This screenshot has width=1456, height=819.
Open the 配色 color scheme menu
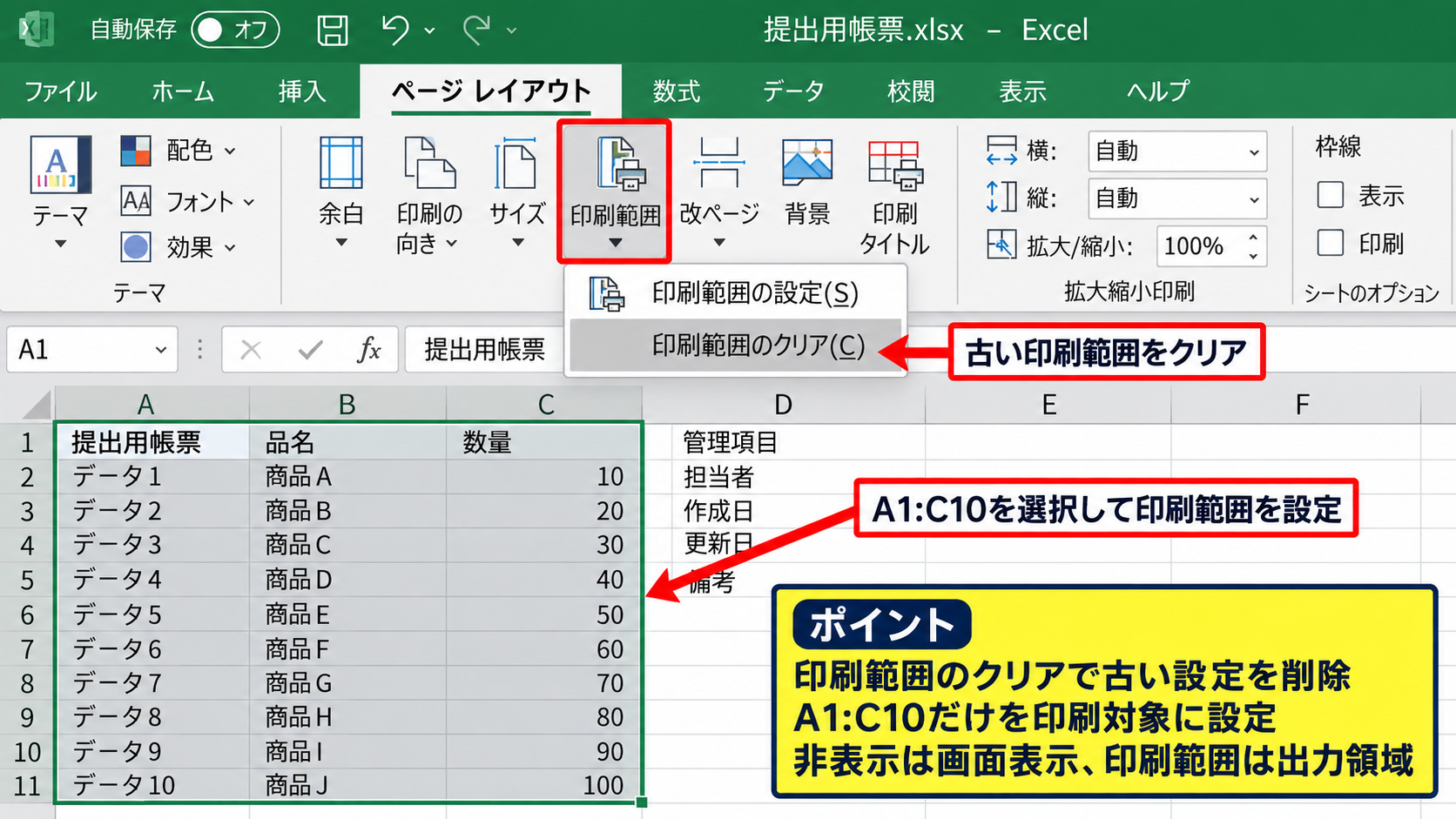[x=179, y=151]
